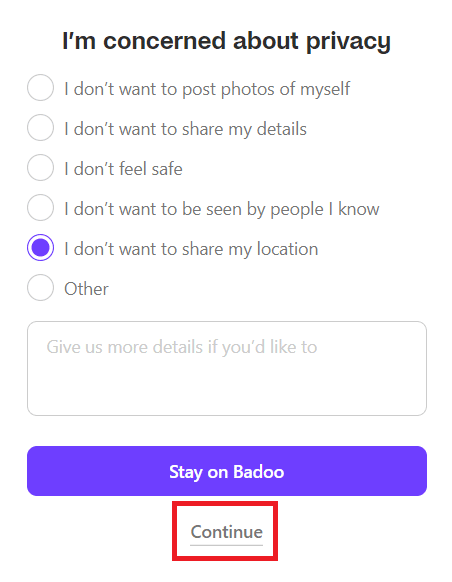Focus the more details text box
The height and width of the screenshot is (582, 452).
click(227, 369)
